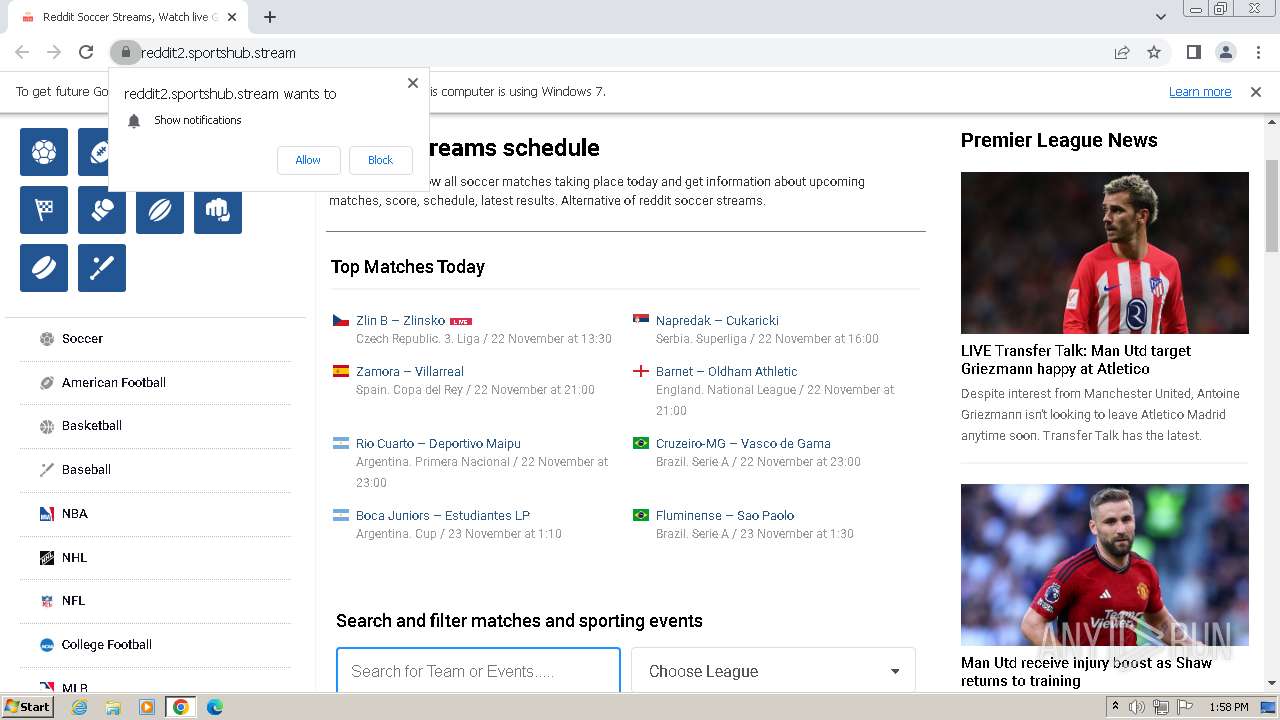Open the hockey puck sport tile
This screenshot has width=1280, height=720.
[44, 268]
